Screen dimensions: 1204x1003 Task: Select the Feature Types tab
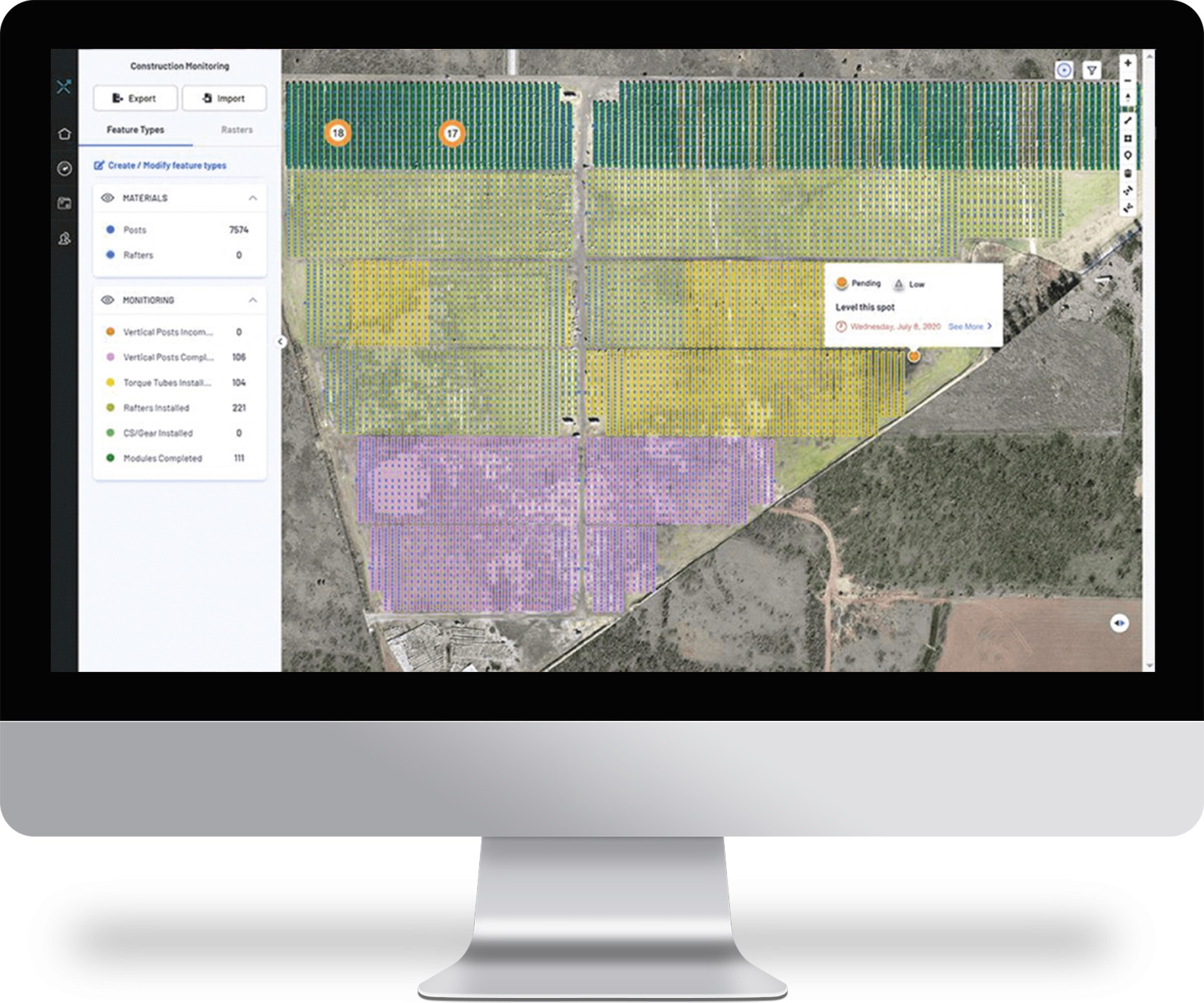(135, 130)
